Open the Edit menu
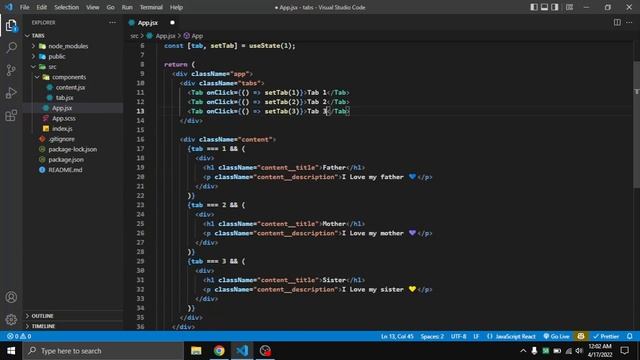This screenshot has height=360, width=640. pos(42,7)
